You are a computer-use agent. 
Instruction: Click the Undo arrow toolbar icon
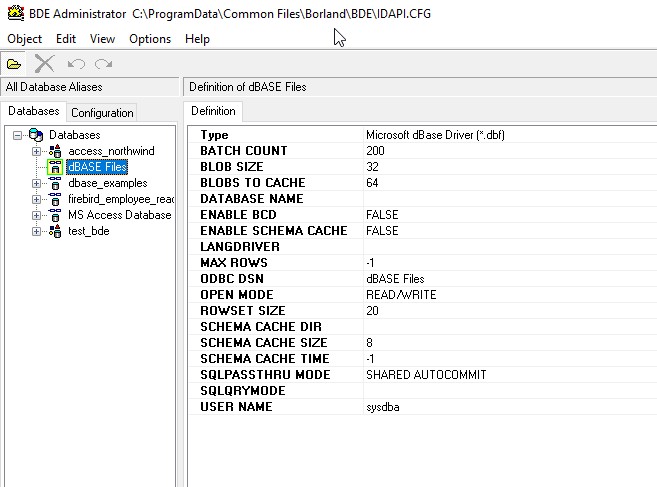pyautogui.click(x=76, y=63)
